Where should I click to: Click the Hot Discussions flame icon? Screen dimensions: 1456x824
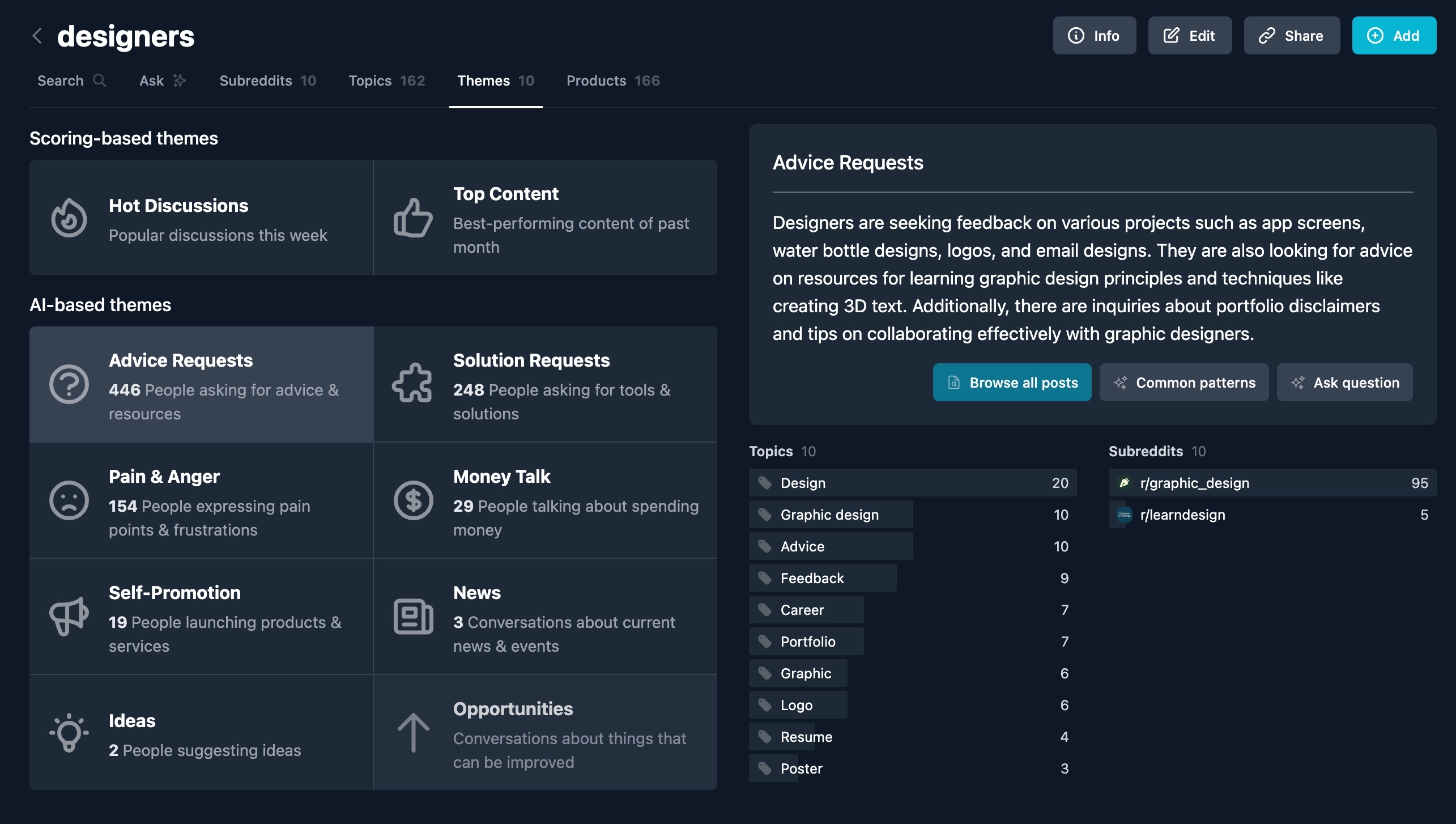(x=69, y=218)
